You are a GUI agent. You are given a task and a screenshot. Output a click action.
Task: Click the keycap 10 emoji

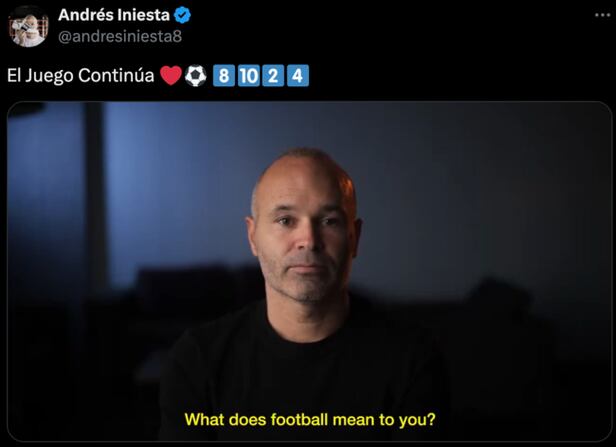click(249, 75)
